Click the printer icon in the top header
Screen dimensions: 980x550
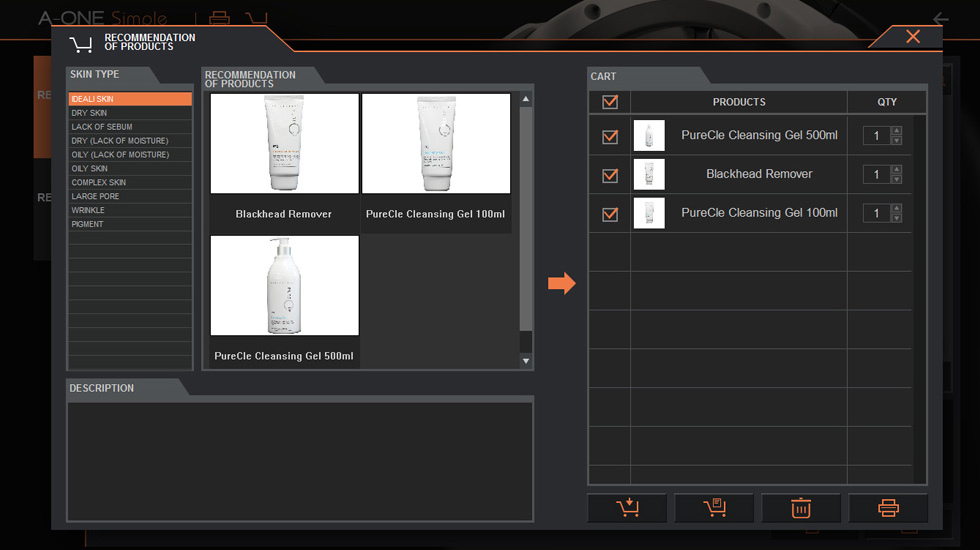coord(219,18)
